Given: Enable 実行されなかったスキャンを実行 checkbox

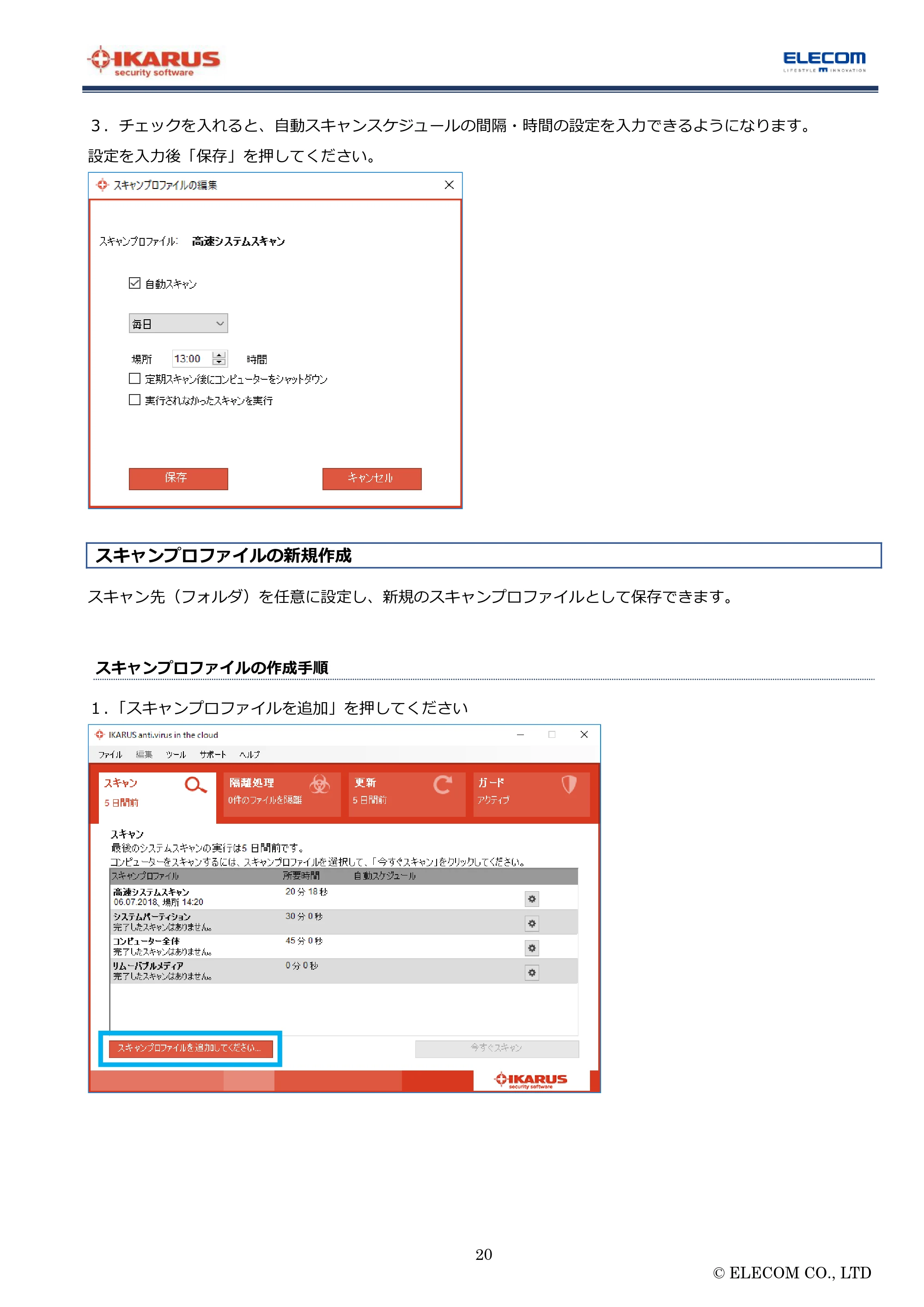Looking at the screenshot, I should 134,400.
